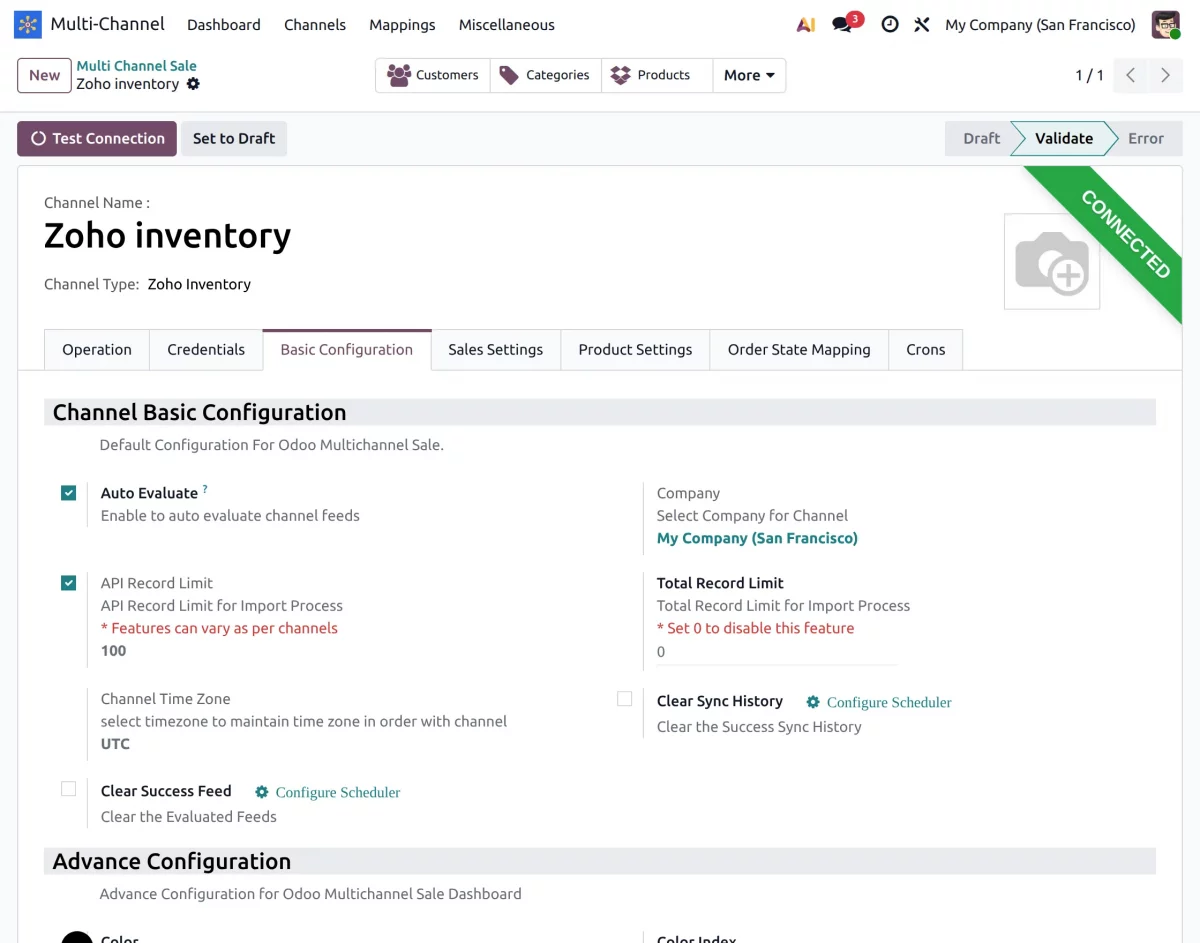Toggle the API Record Limit checkbox

(x=68, y=583)
